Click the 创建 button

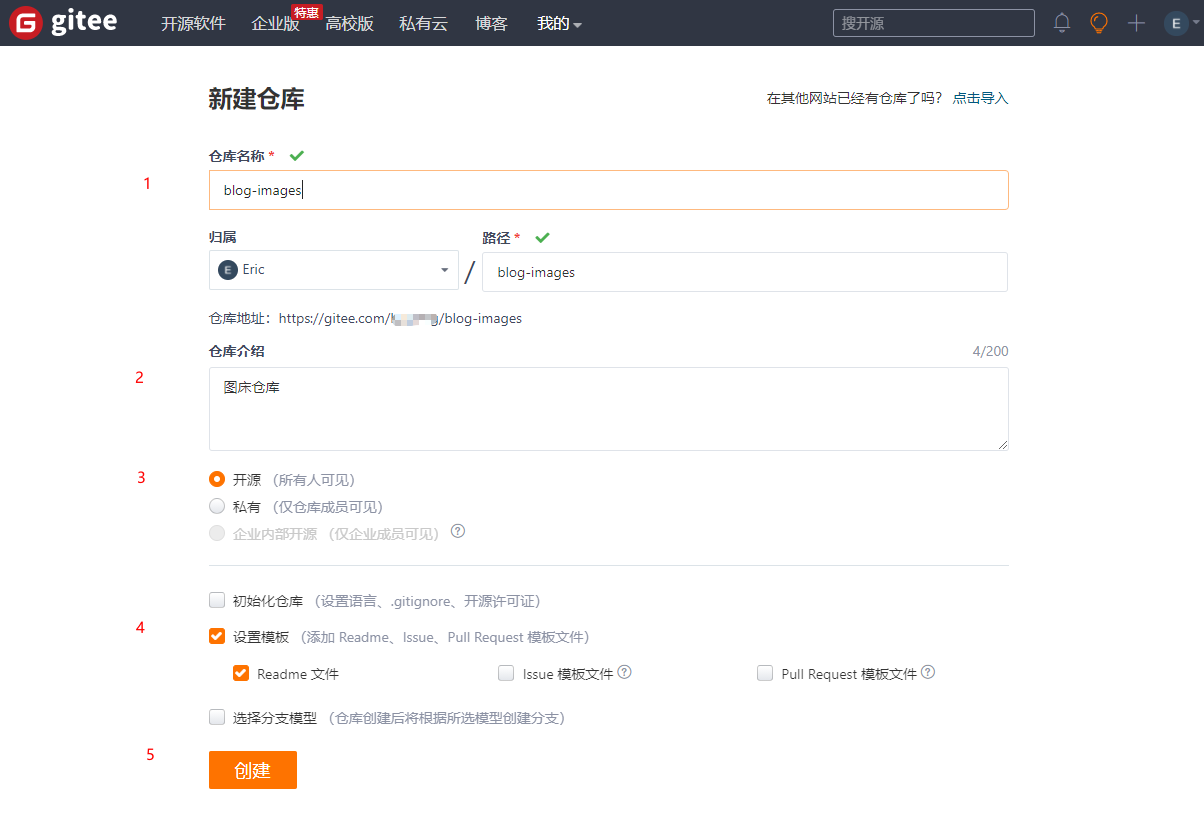(x=253, y=770)
